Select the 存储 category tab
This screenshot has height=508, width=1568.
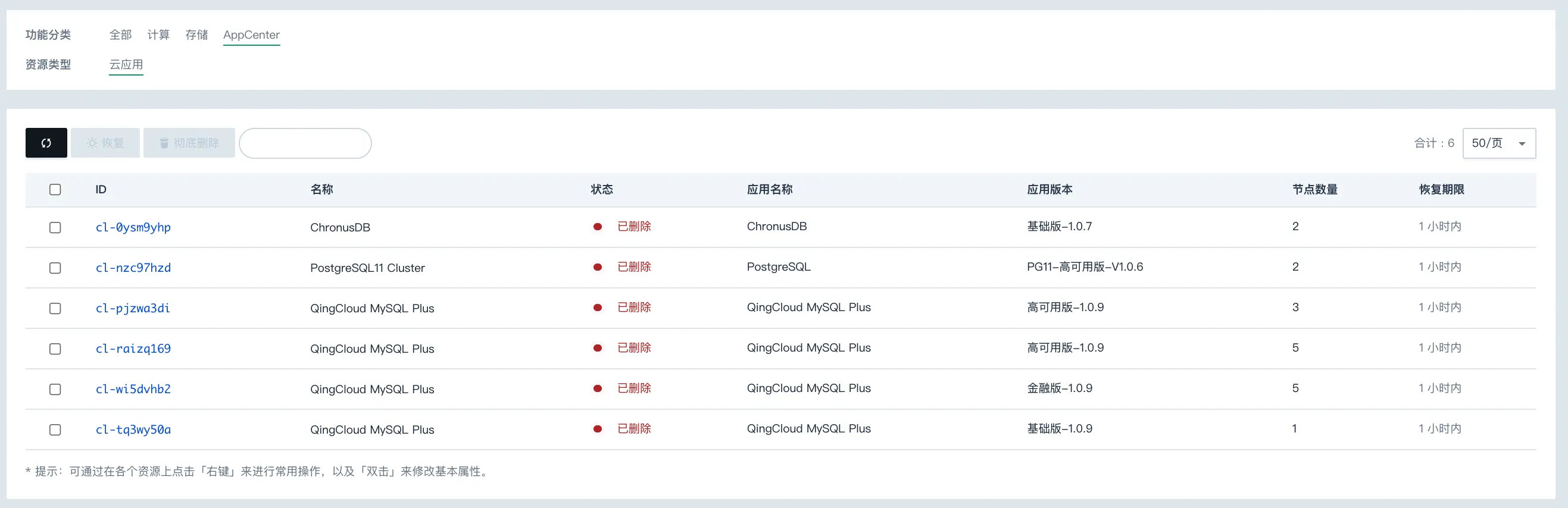point(196,35)
